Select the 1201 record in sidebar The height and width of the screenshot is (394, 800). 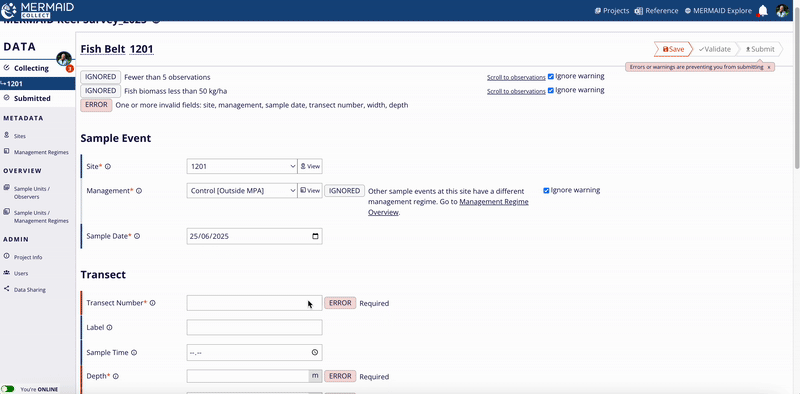click(x=38, y=84)
